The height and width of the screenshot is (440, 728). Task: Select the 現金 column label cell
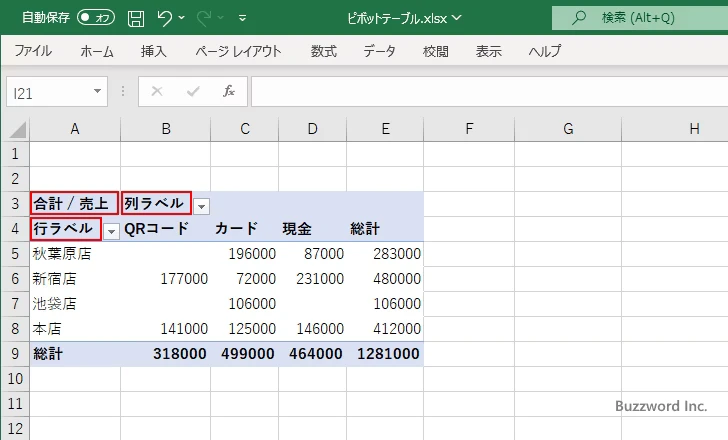point(312,229)
